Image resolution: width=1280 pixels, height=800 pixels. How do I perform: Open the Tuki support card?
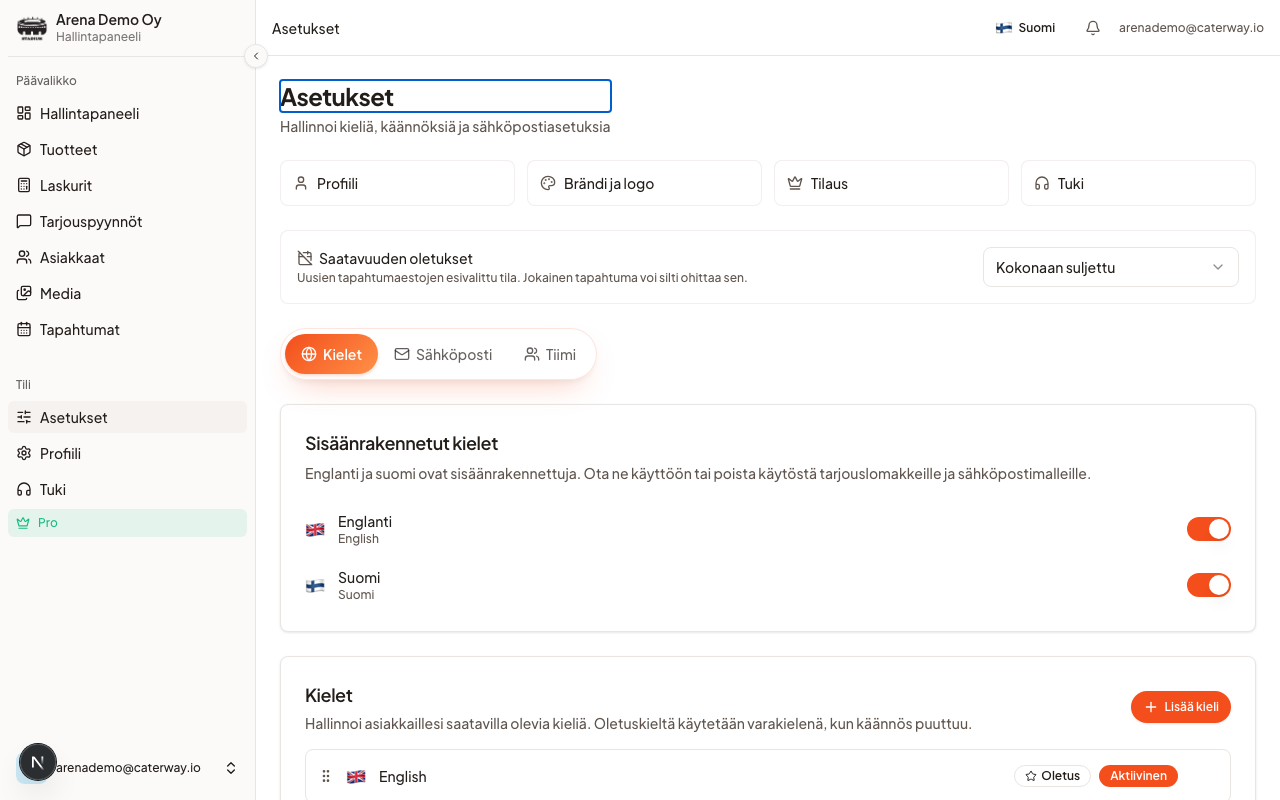click(1138, 183)
